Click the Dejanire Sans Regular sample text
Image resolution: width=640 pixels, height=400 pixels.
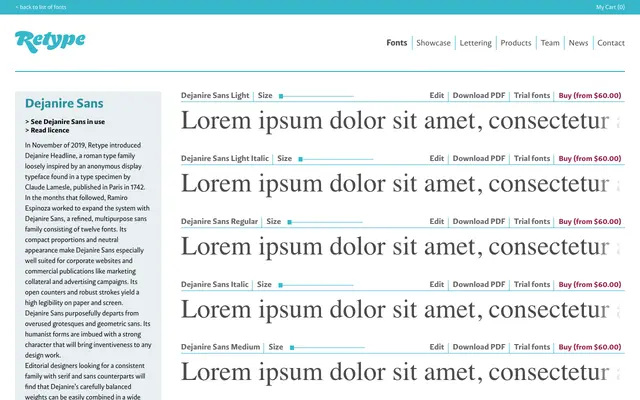tap(402, 247)
